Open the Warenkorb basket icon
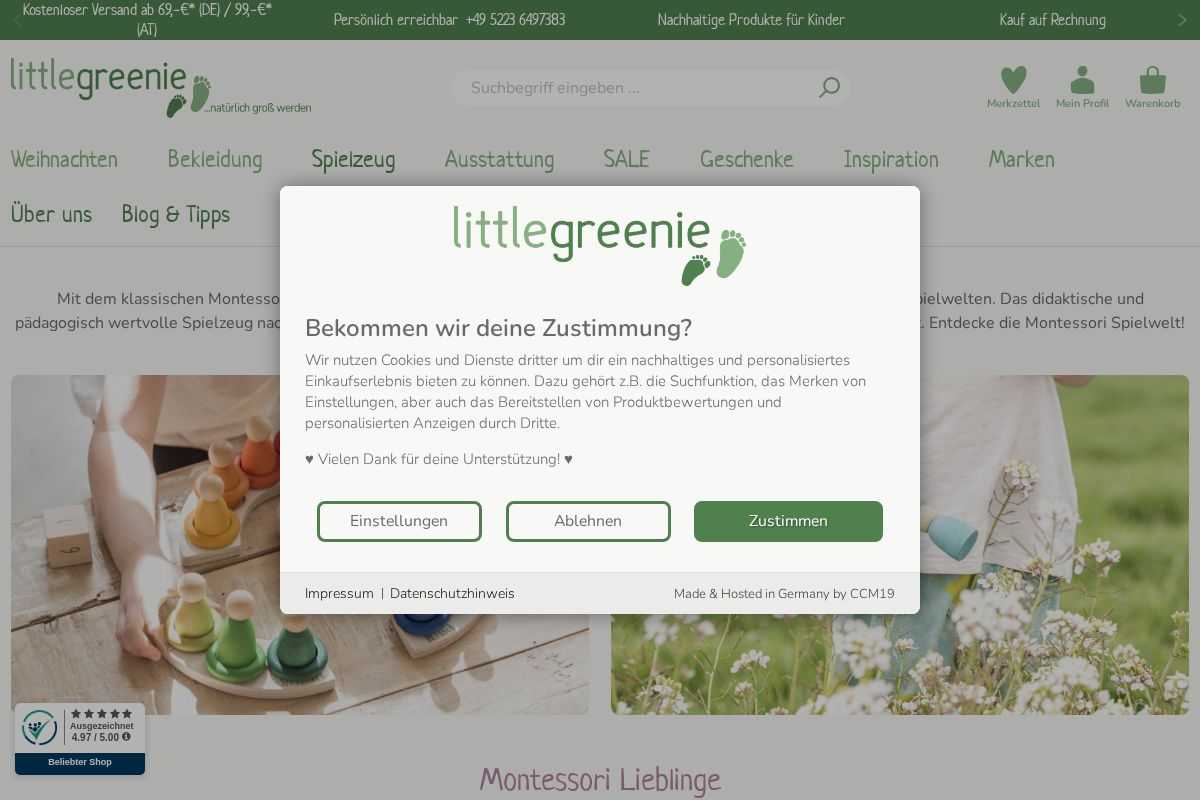The height and width of the screenshot is (800, 1200). pyautogui.click(x=1152, y=80)
